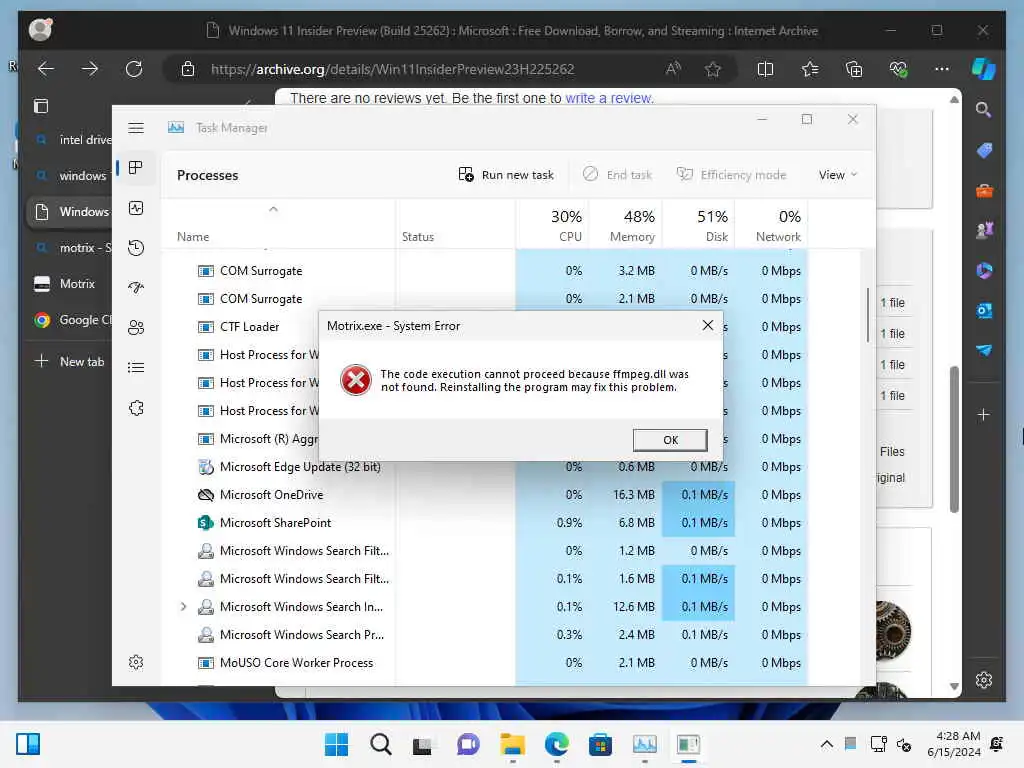Switch to 'intel drive' vertical tab
This screenshot has height=768, width=1024.
71,140
